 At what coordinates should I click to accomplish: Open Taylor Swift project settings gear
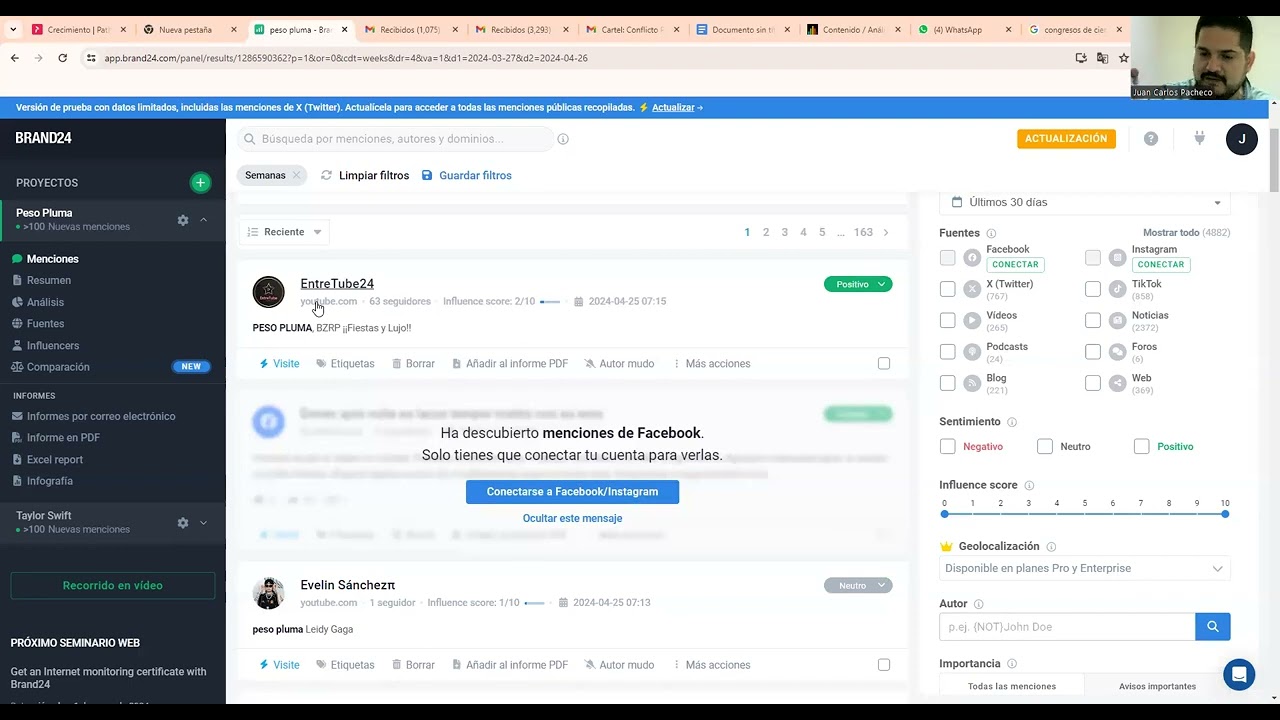(183, 523)
